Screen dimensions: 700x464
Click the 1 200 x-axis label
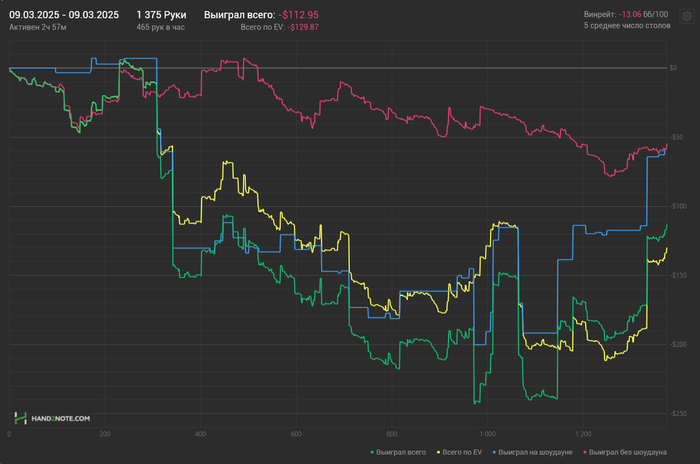pyautogui.click(x=583, y=434)
